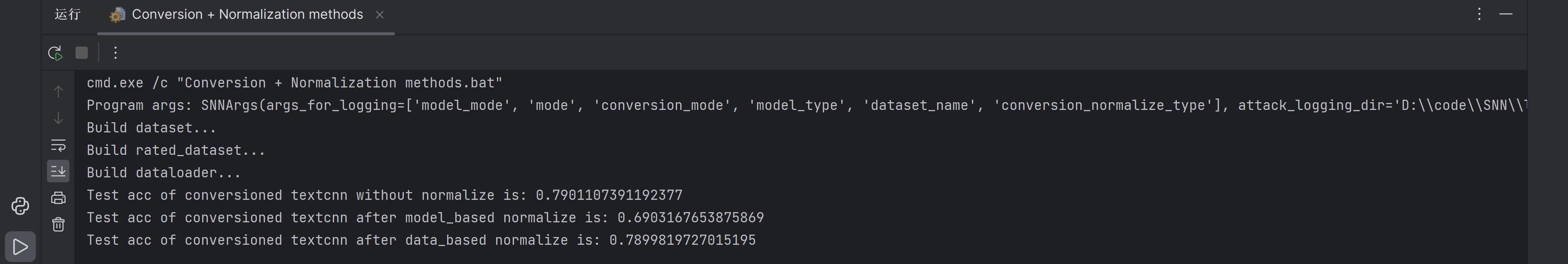Click the cmd.exe command line in console
Viewport: 1568px width, 264px height.
click(294, 83)
